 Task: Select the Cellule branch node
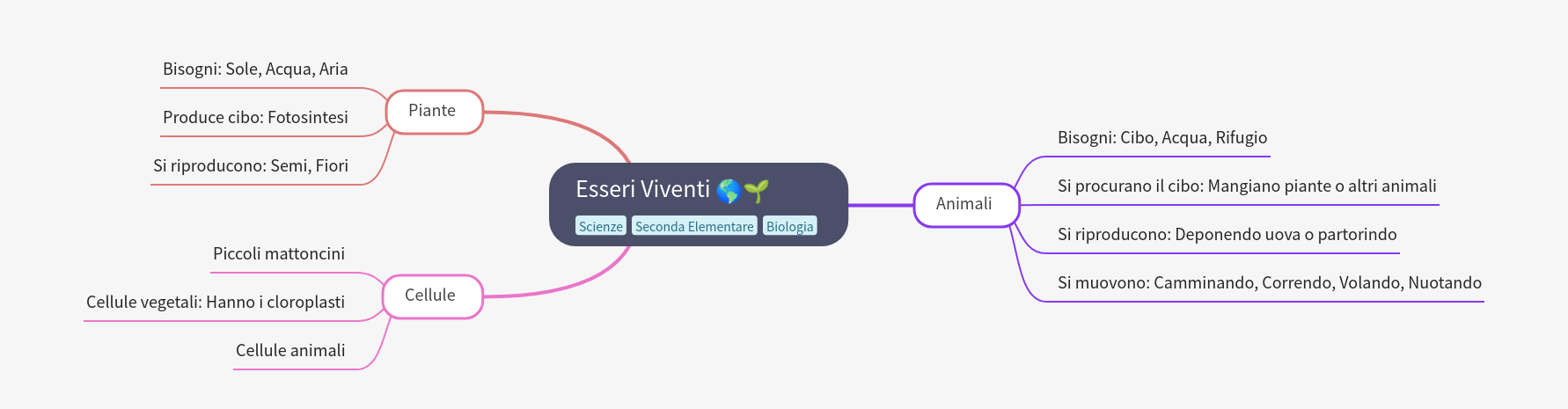pos(432,296)
